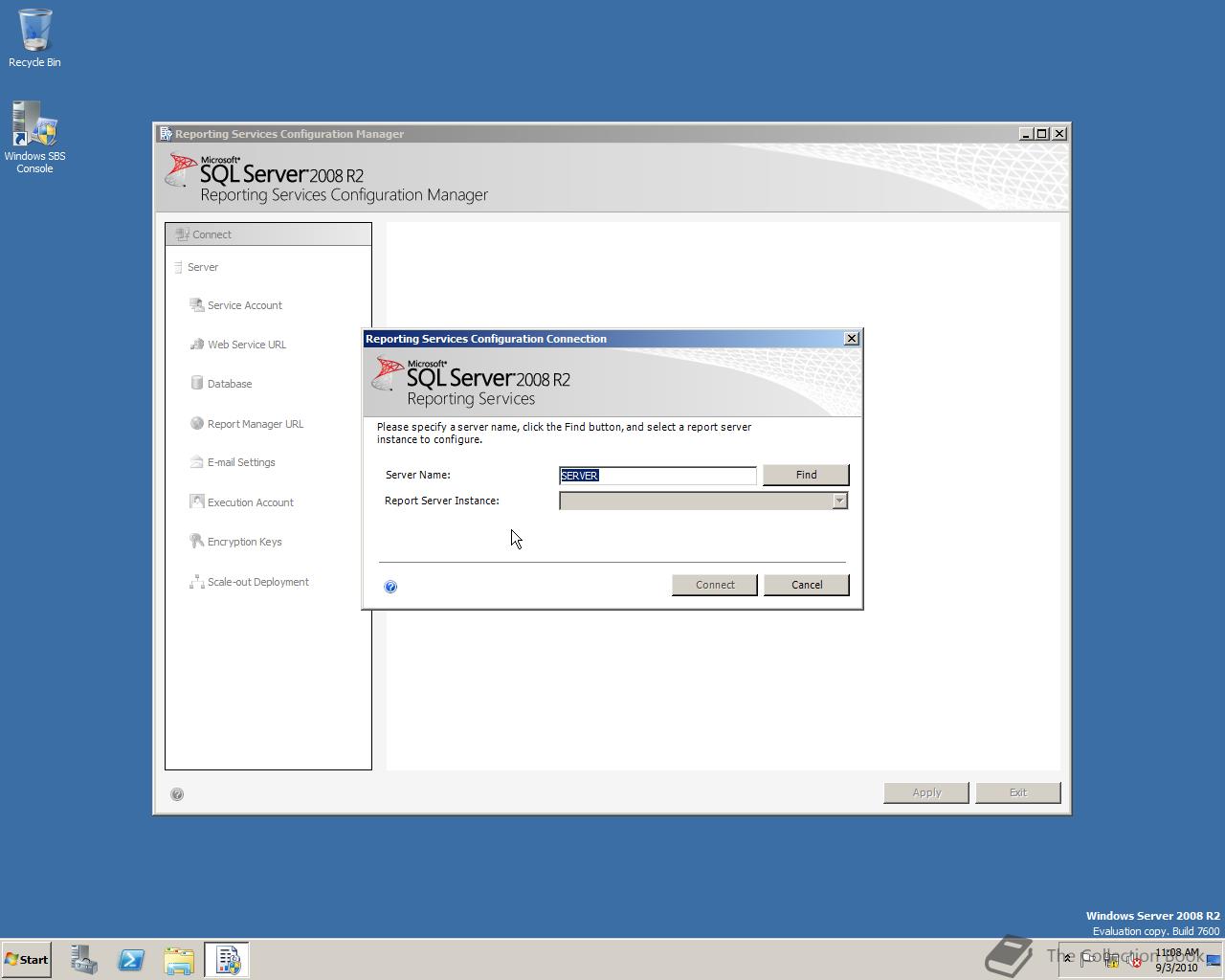The image size is (1225, 980).
Task: Click the Report Manager URL icon
Action: (x=197, y=423)
